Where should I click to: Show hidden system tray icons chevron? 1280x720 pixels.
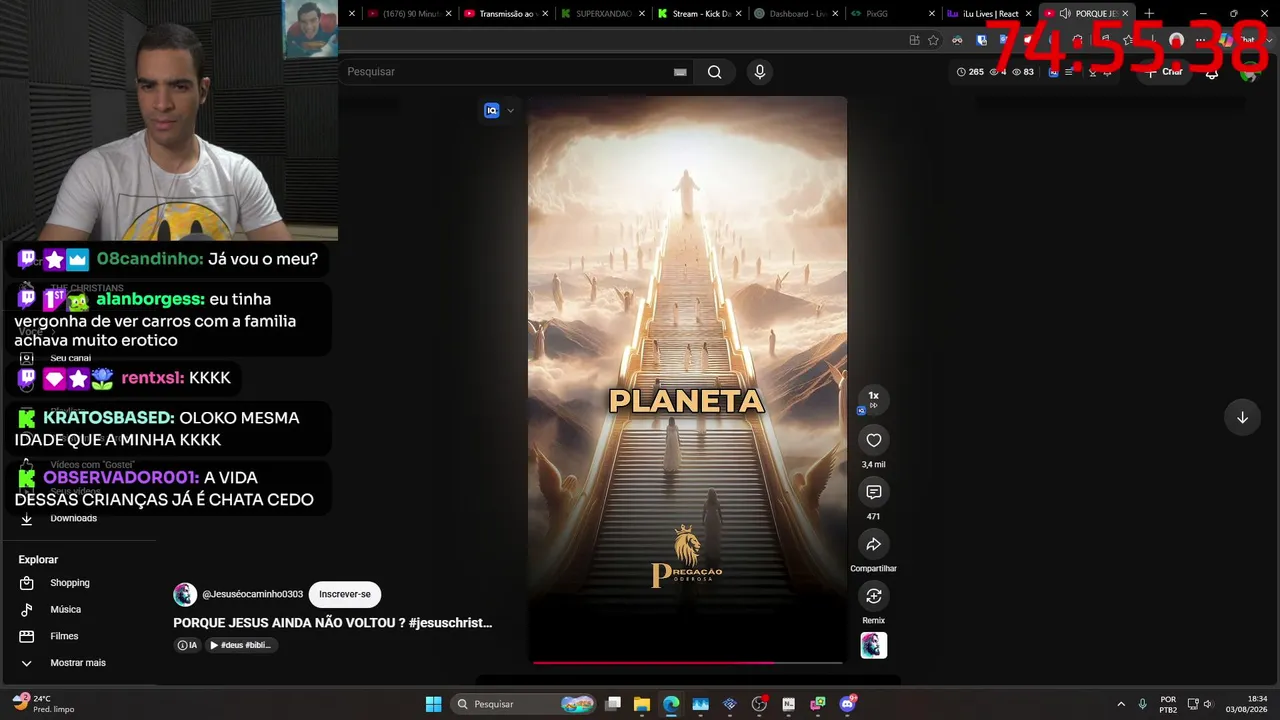[1121, 704]
